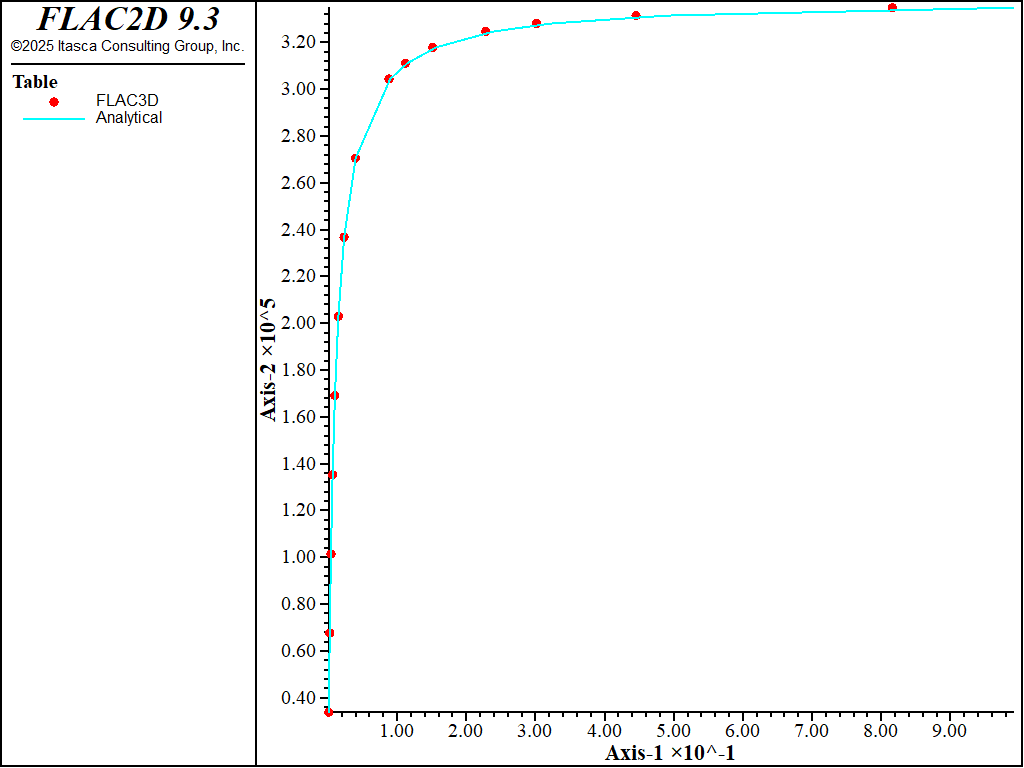Click the rightmost red data point near 8.00
This screenshot has width=1024, height=768.
[892, 8]
